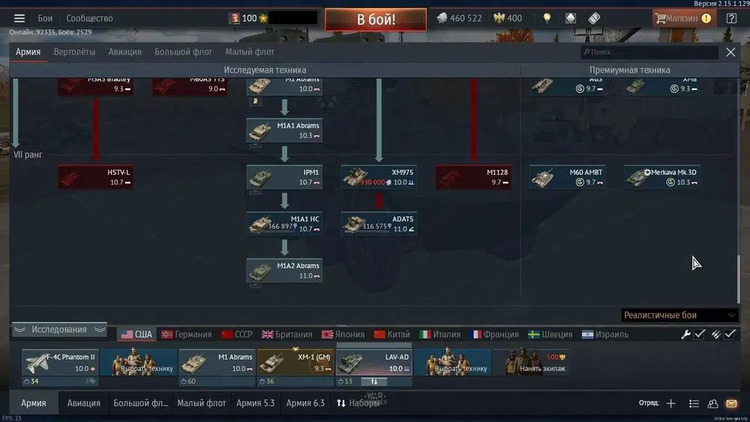Switch to the Большой флот tab
The image size is (750, 422).
[x=183, y=52]
